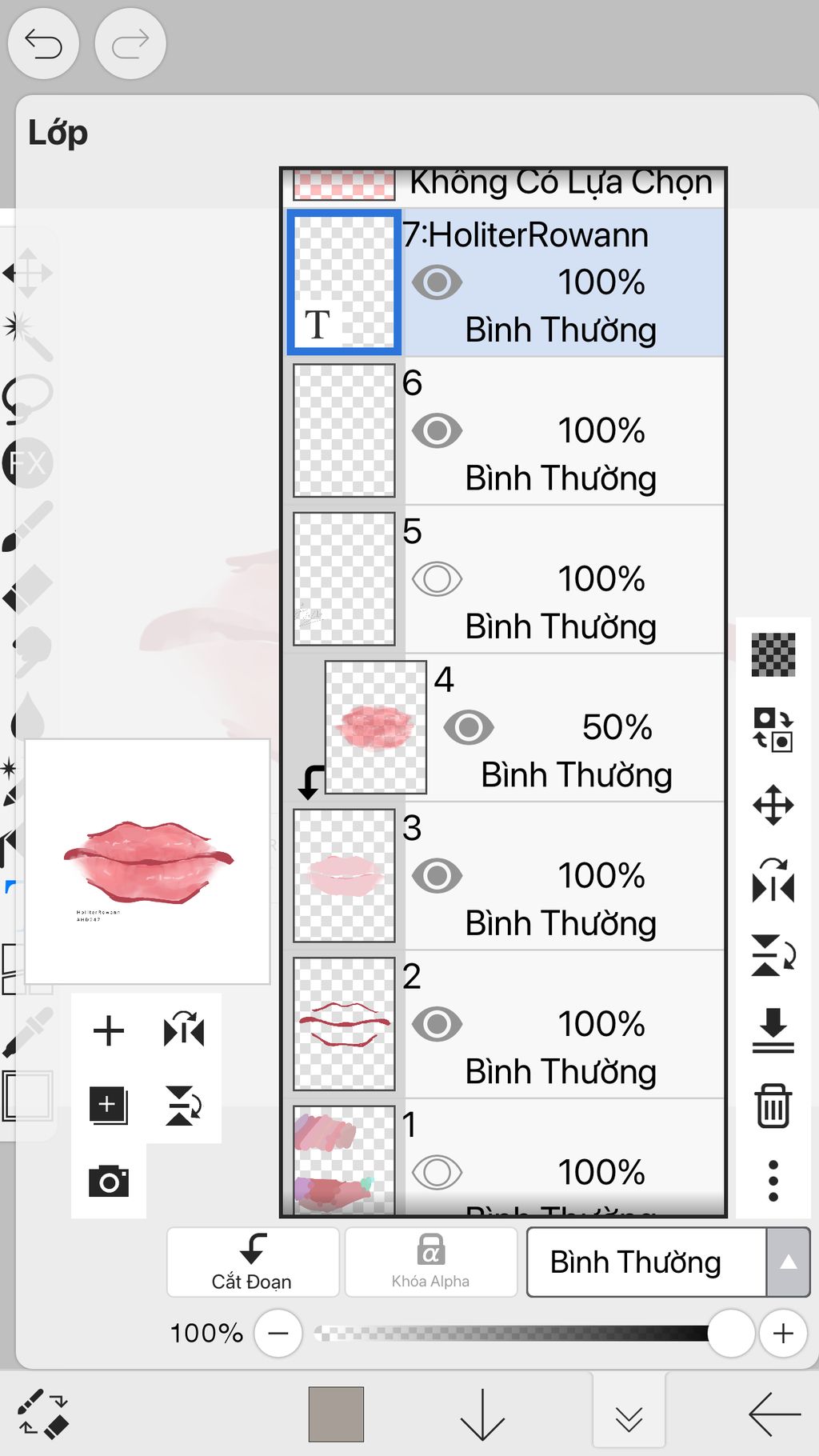819x1456 pixels.
Task: Tap the checkerboard clear layer icon
Action: [773, 654]
